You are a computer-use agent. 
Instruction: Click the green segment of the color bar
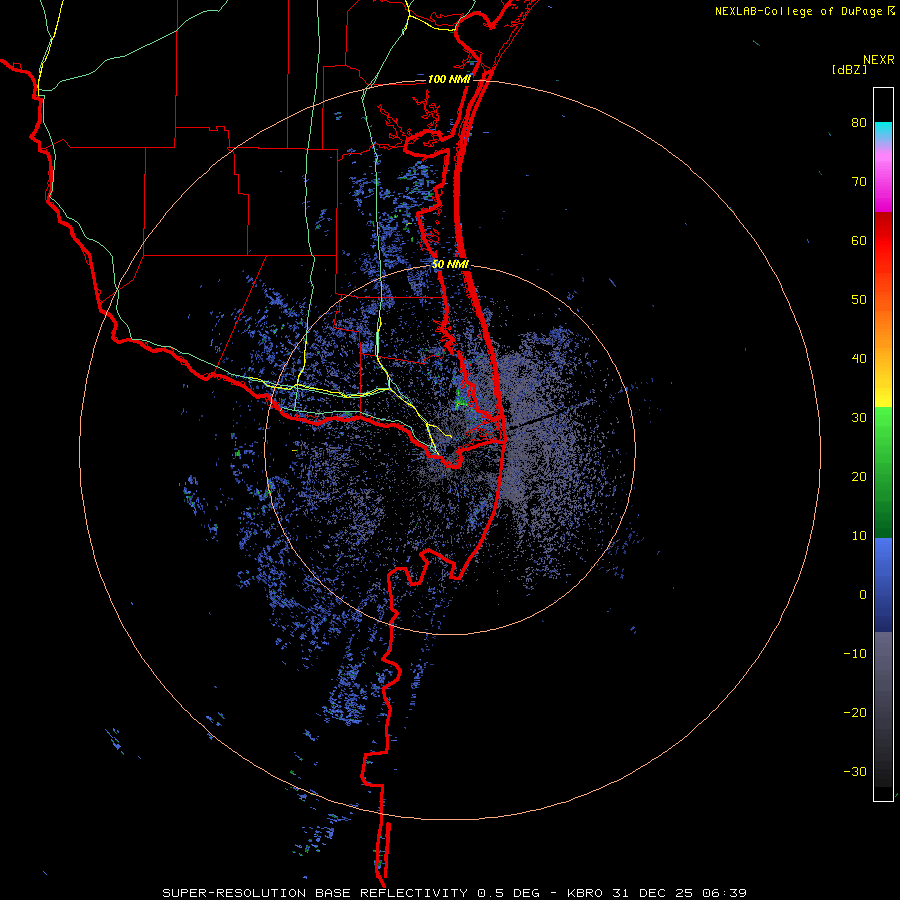883,472
